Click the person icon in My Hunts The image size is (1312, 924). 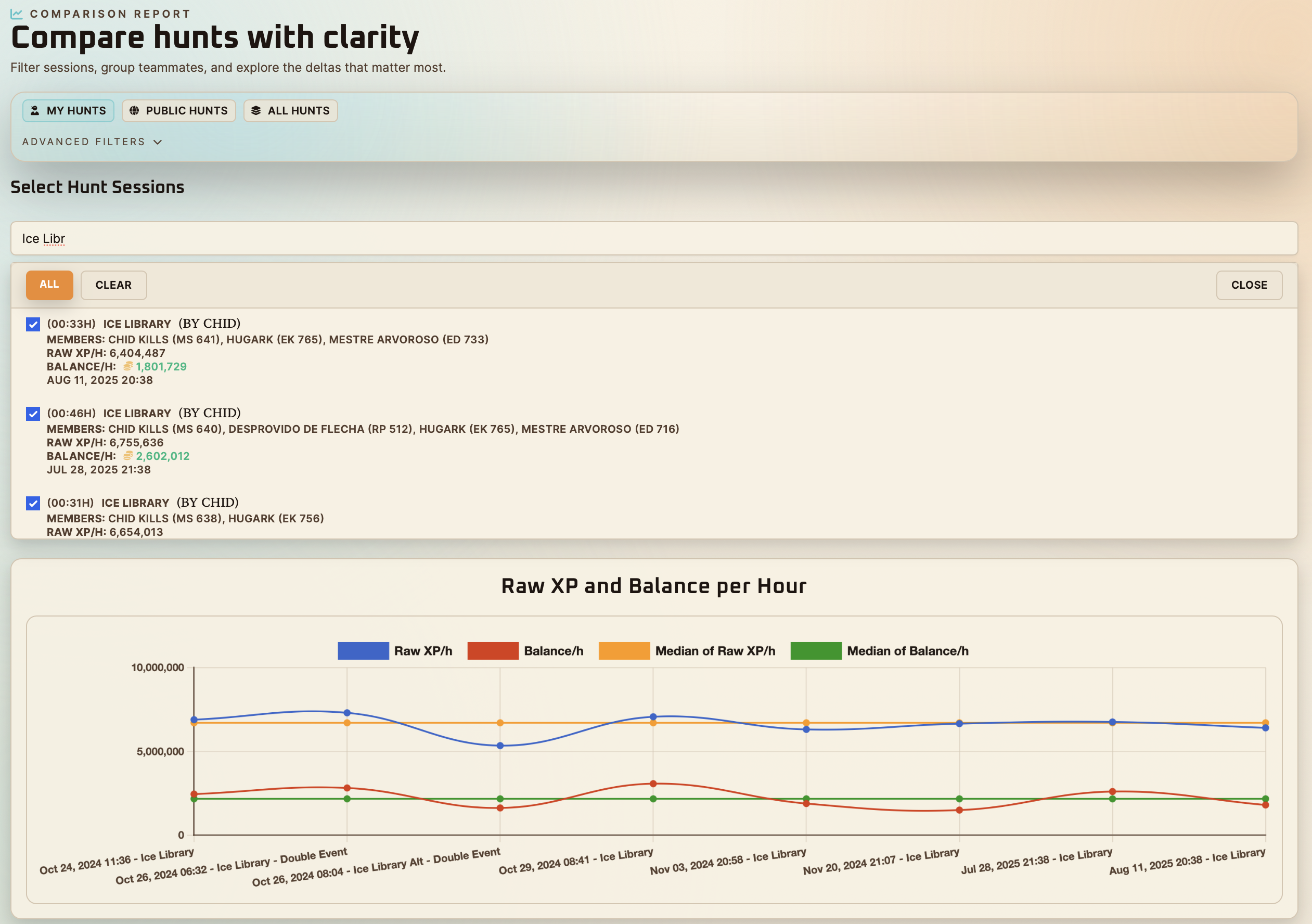coord(35,111)
